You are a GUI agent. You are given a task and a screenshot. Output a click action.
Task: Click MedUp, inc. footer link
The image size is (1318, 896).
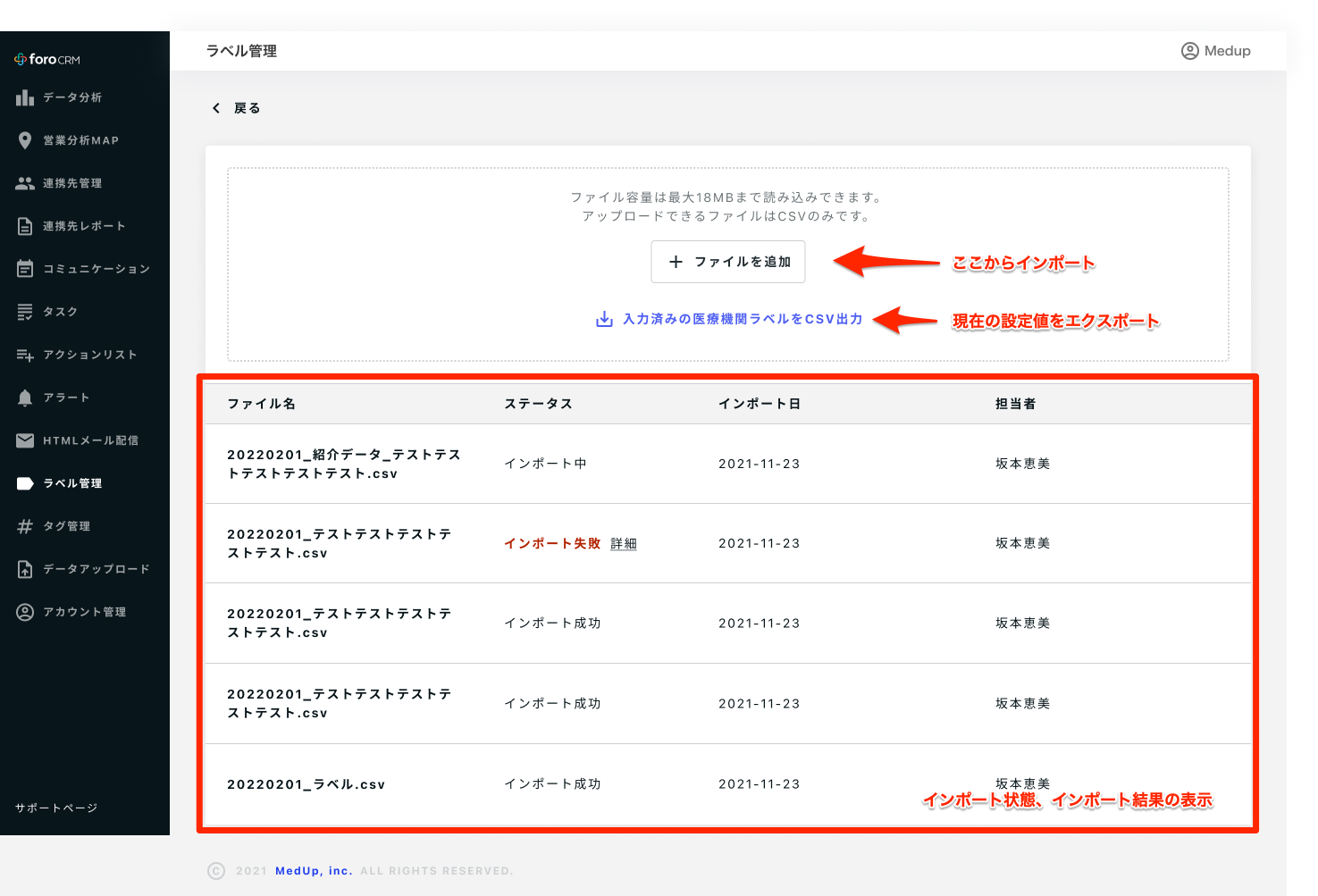point(314,871)
